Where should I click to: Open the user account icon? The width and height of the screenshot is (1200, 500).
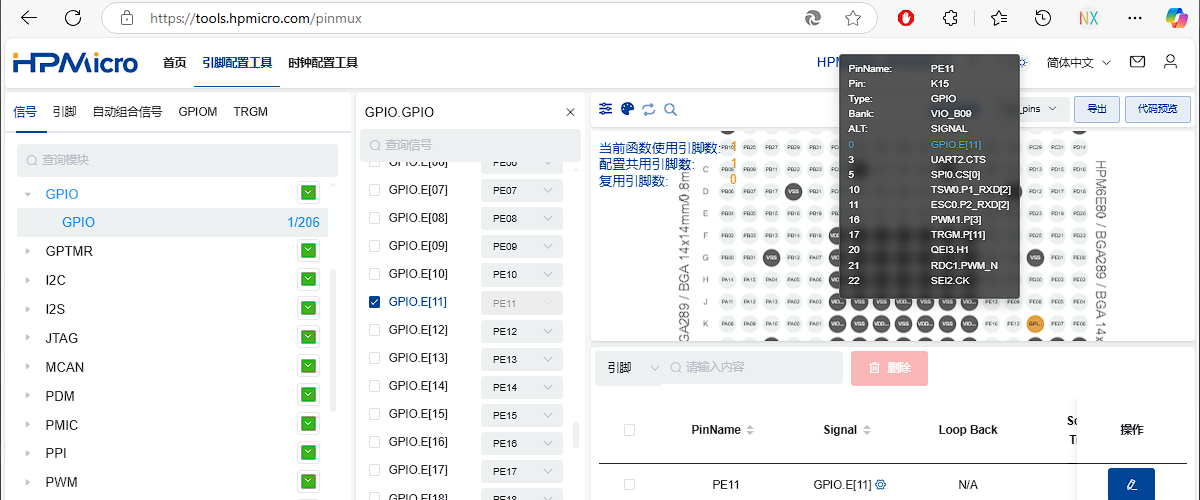tap(1170, 62)
